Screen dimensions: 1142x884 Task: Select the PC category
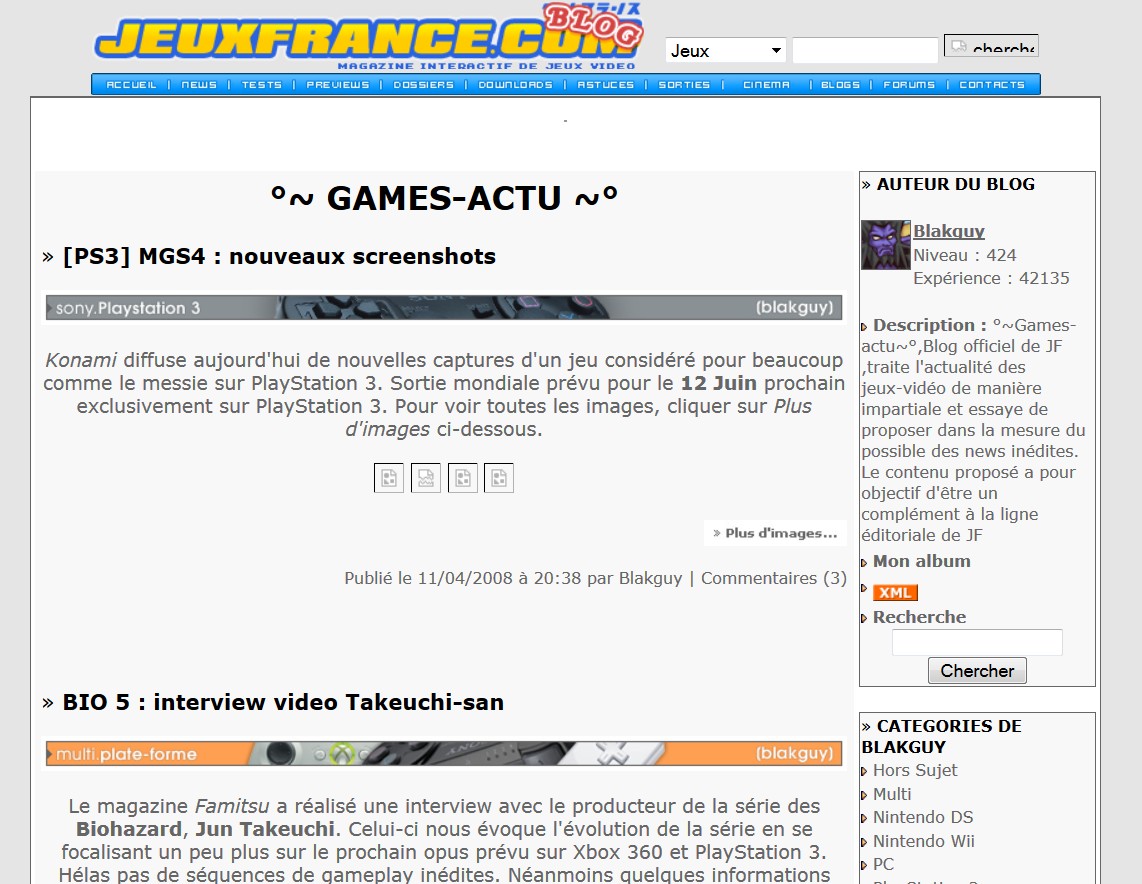[x=883, y=864]
